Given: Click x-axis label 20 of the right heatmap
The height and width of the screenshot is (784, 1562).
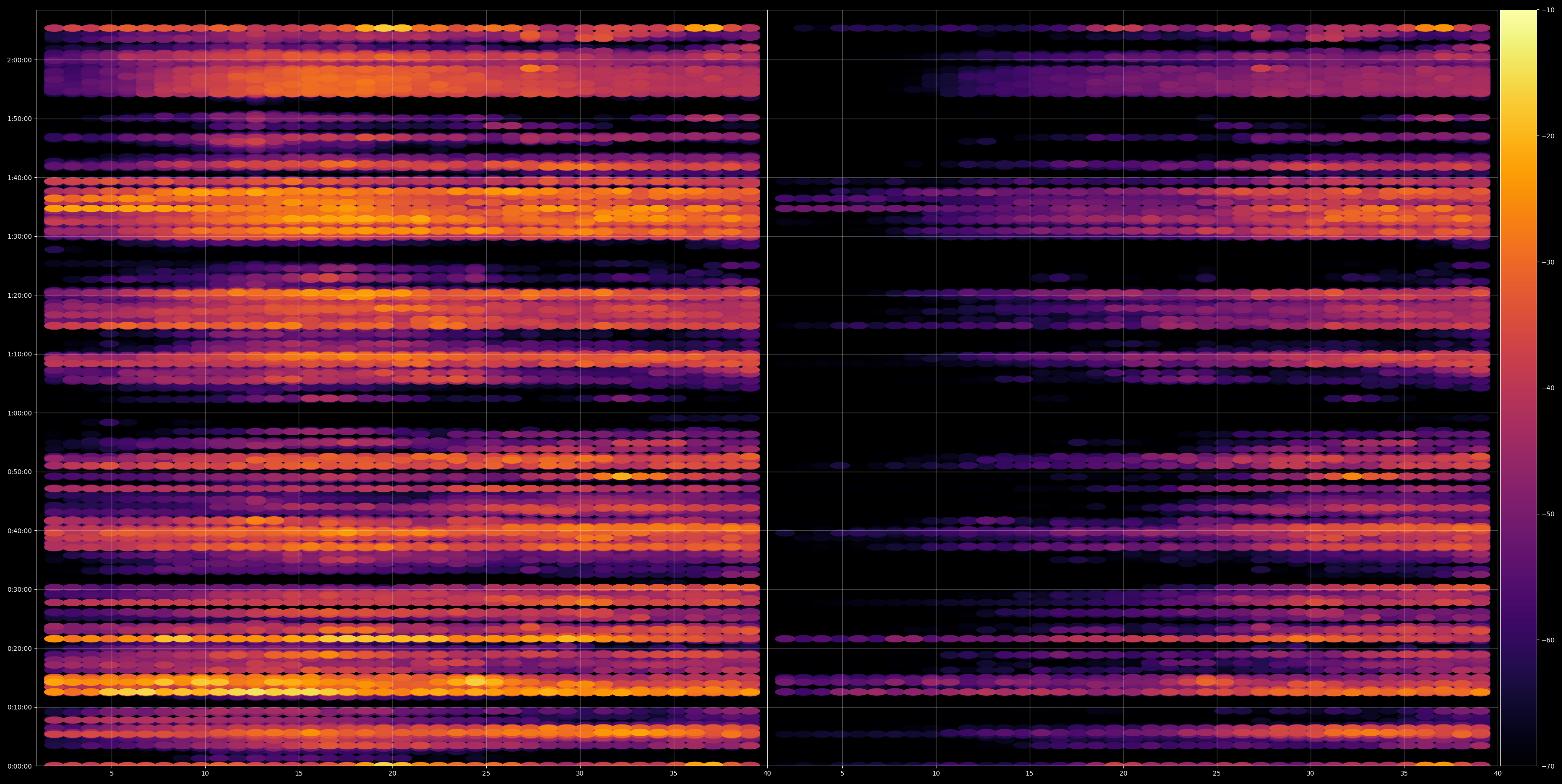Looking at the screenshot, I should coord(1123,774).
